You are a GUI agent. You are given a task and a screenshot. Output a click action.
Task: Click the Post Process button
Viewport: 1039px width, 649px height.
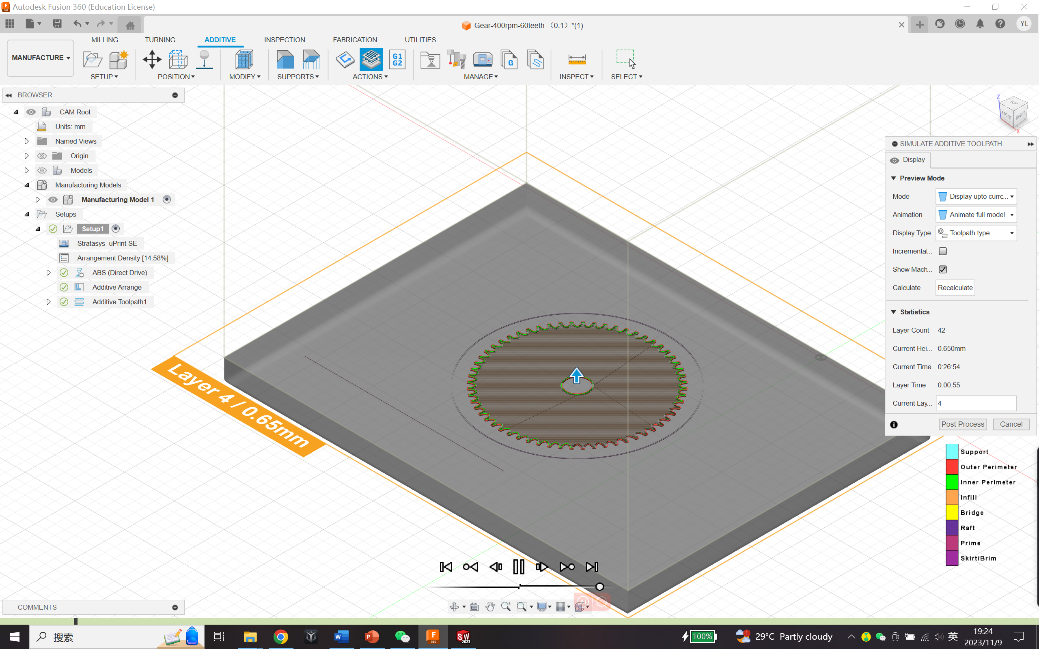(963, 424)
